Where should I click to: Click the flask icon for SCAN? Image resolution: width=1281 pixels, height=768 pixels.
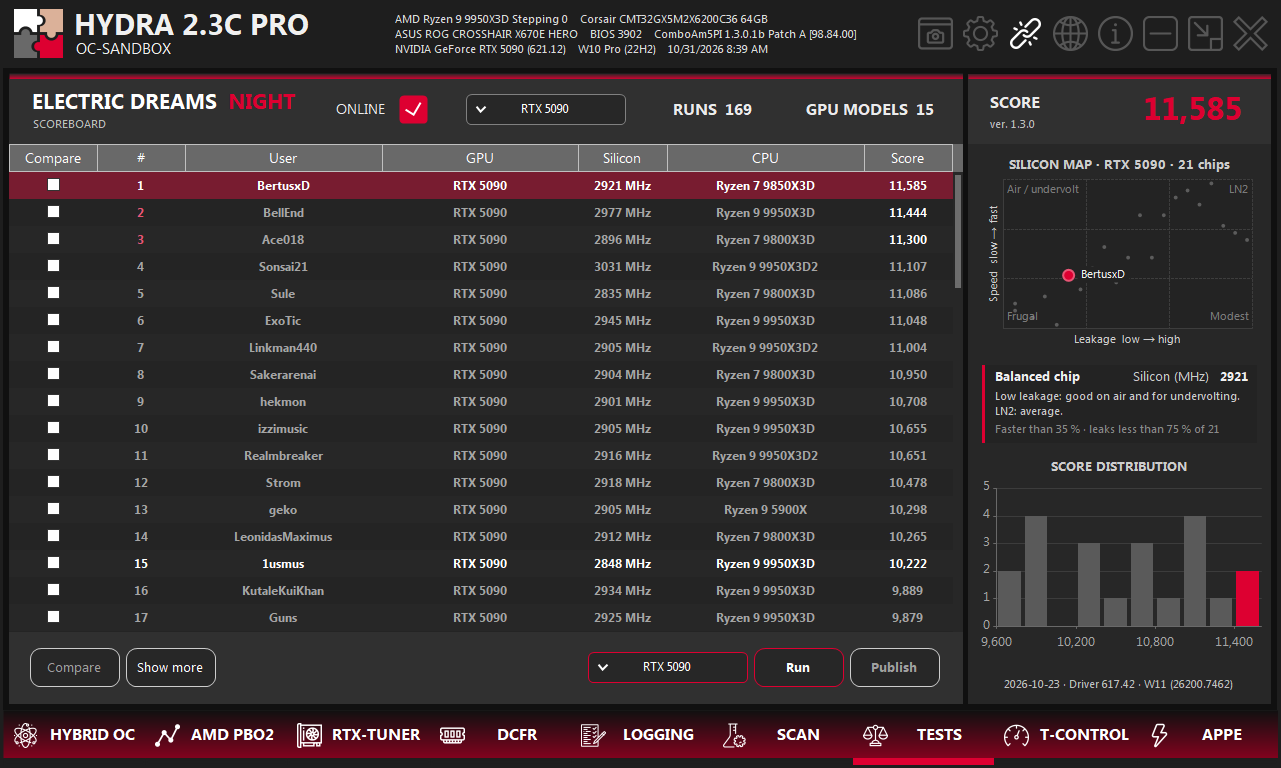(735, 735)
